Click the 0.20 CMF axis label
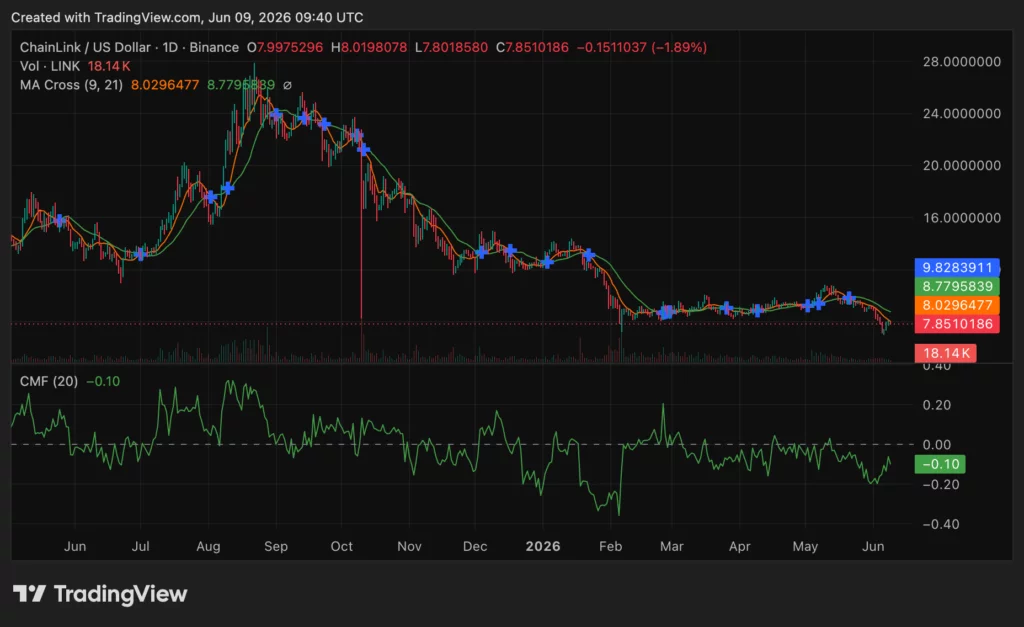Screen dimensions: 1024x627 (936, 405)
